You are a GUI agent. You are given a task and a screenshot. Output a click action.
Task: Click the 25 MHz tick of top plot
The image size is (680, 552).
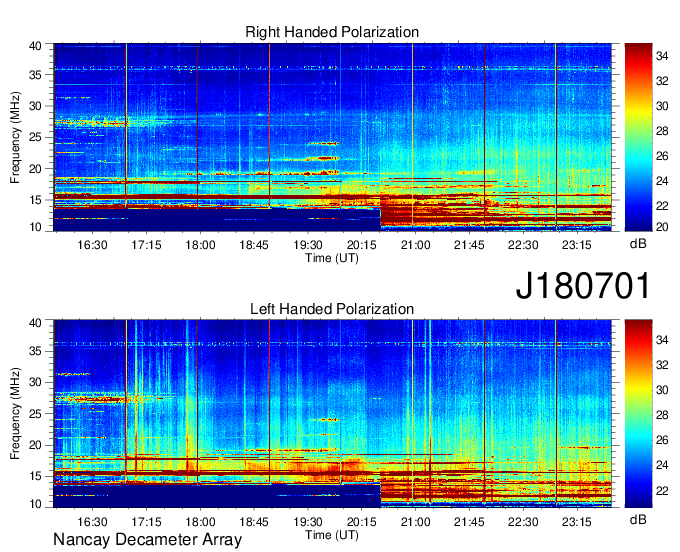[x=36, y=137]
